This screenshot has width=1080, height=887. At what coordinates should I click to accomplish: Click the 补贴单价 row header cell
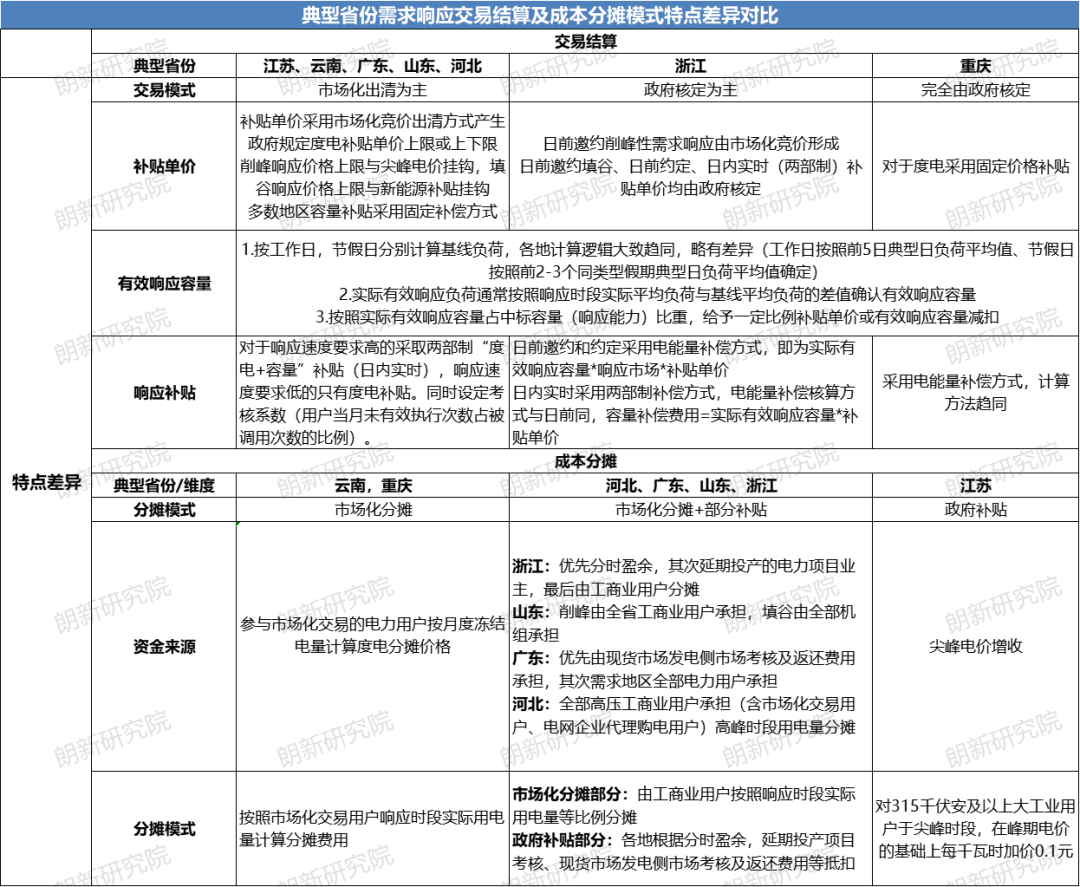(x=164, y=167)
